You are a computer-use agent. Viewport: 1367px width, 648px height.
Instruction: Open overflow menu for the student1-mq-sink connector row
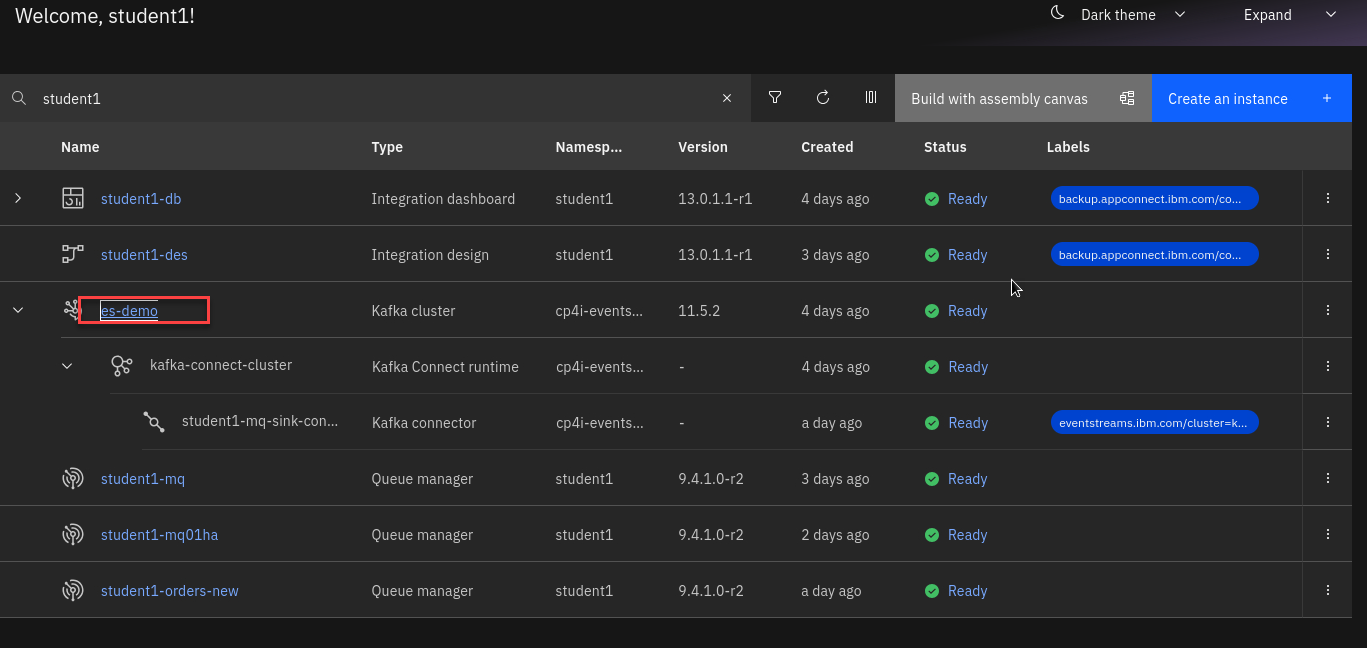point(1328,422)
